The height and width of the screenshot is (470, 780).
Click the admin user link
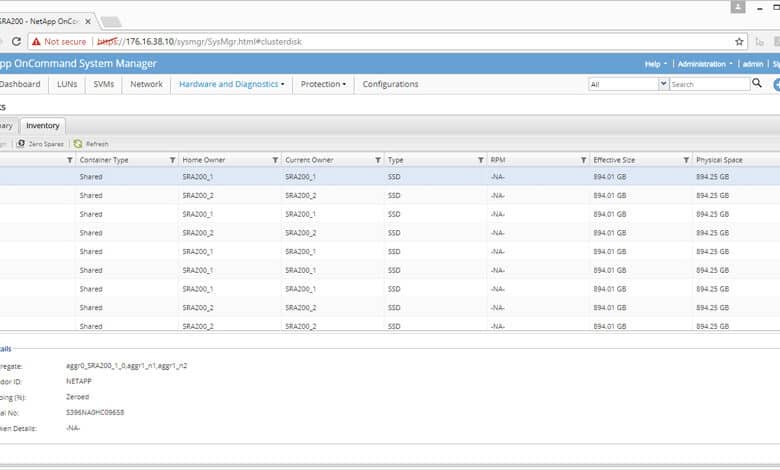[753, 64]
